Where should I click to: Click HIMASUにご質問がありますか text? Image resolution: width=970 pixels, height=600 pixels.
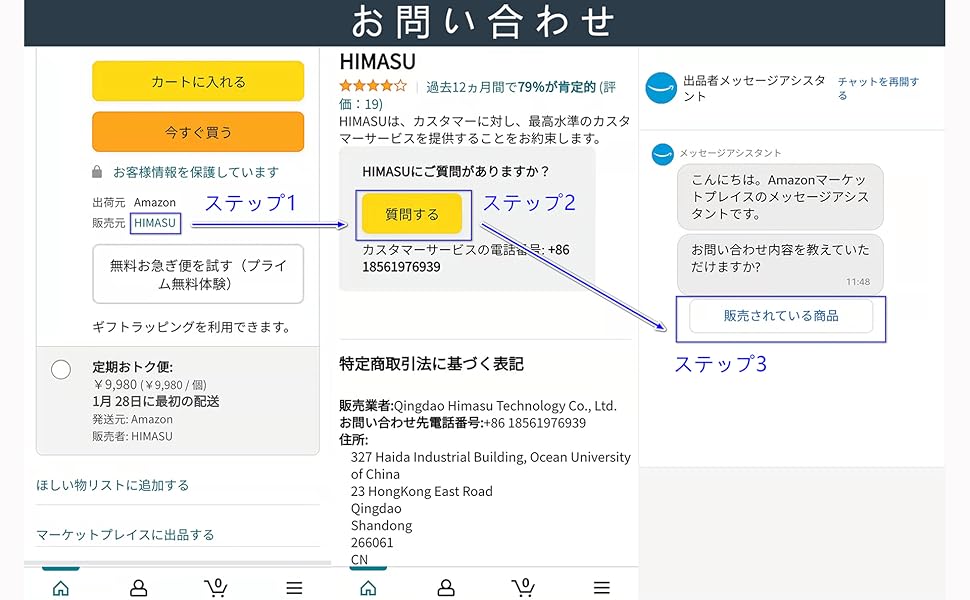click(456, 171)
